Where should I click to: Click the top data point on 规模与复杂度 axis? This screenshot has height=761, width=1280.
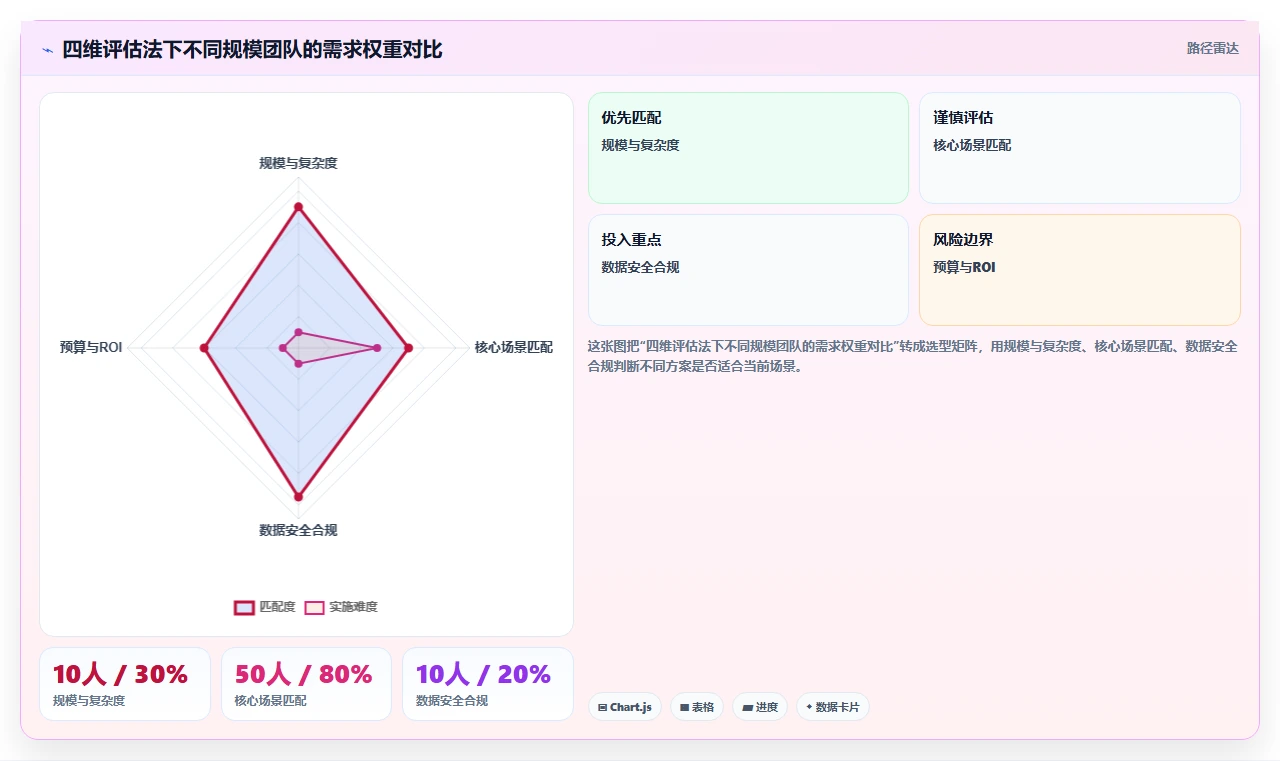[298, 207]
